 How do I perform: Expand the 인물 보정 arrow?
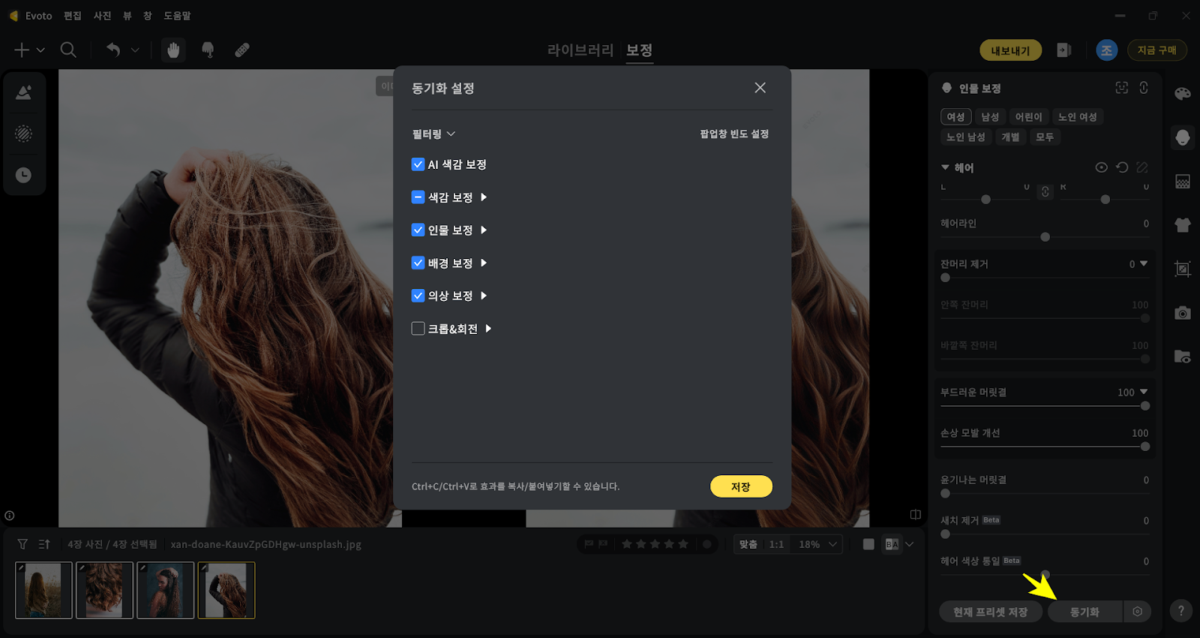tap(484, 230)
